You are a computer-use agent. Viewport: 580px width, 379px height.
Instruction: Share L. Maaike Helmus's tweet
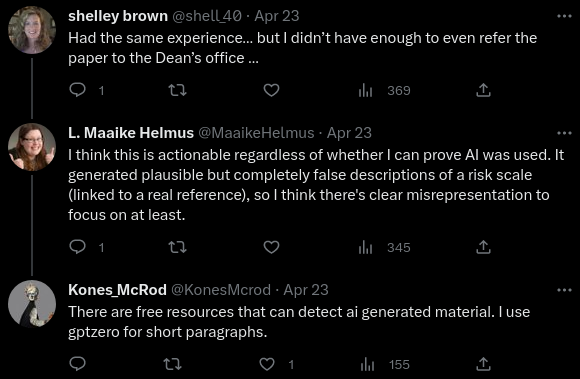[483, 247]
